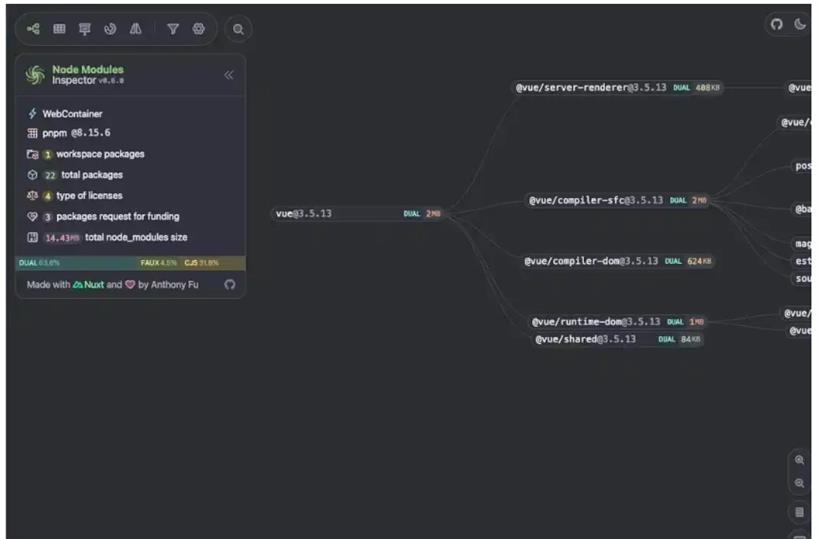Select the vue@3.5.13 root node
820x539 pixels.
click(358, 213)
